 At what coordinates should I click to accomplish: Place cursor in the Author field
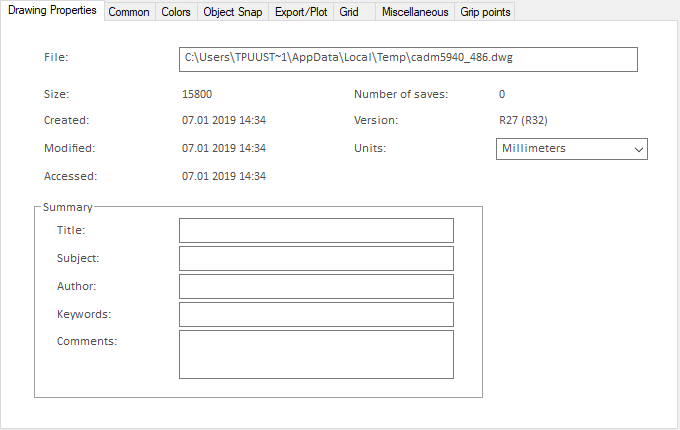316,287
